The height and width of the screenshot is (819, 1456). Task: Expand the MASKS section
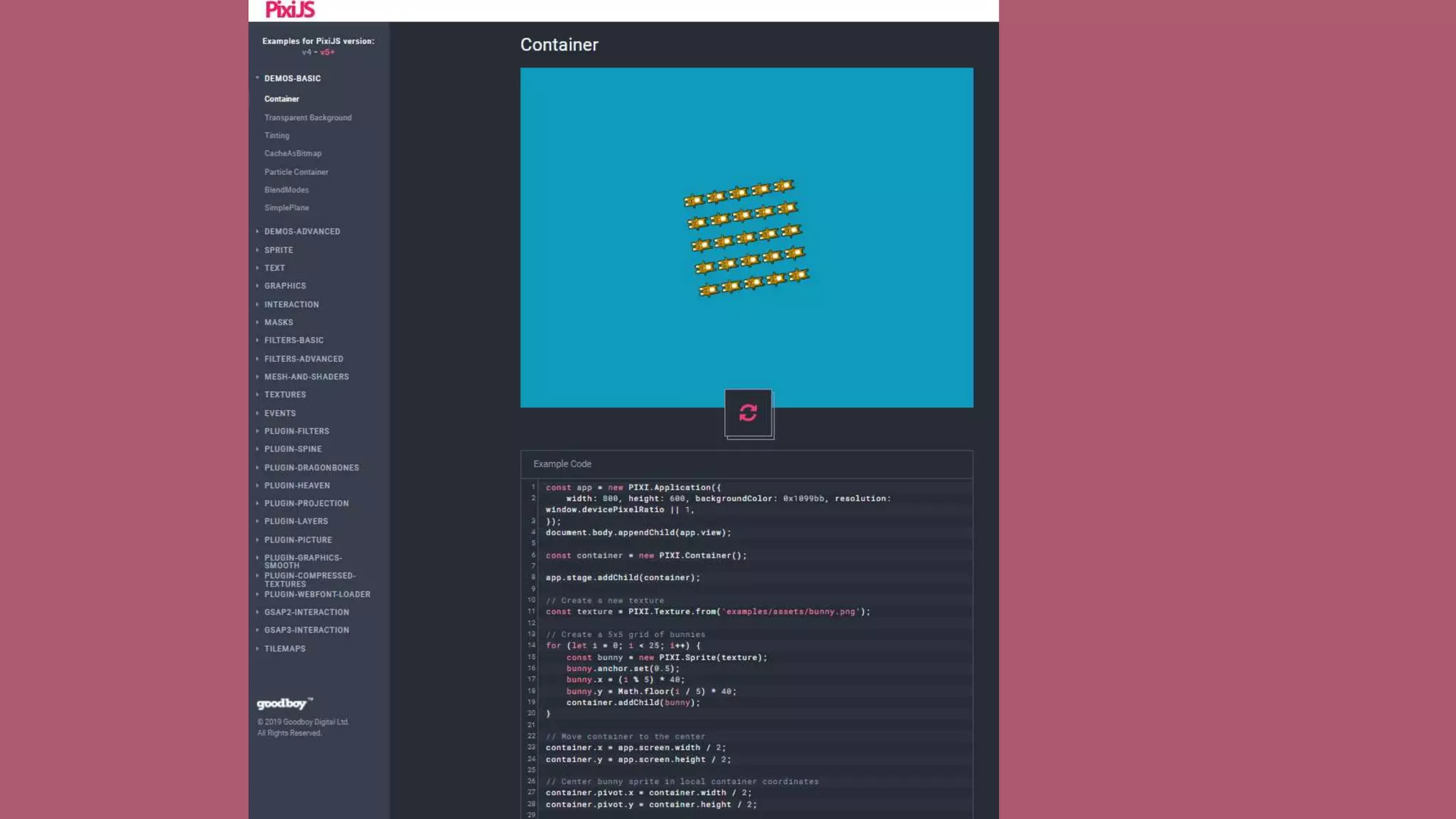pos(278,323)
